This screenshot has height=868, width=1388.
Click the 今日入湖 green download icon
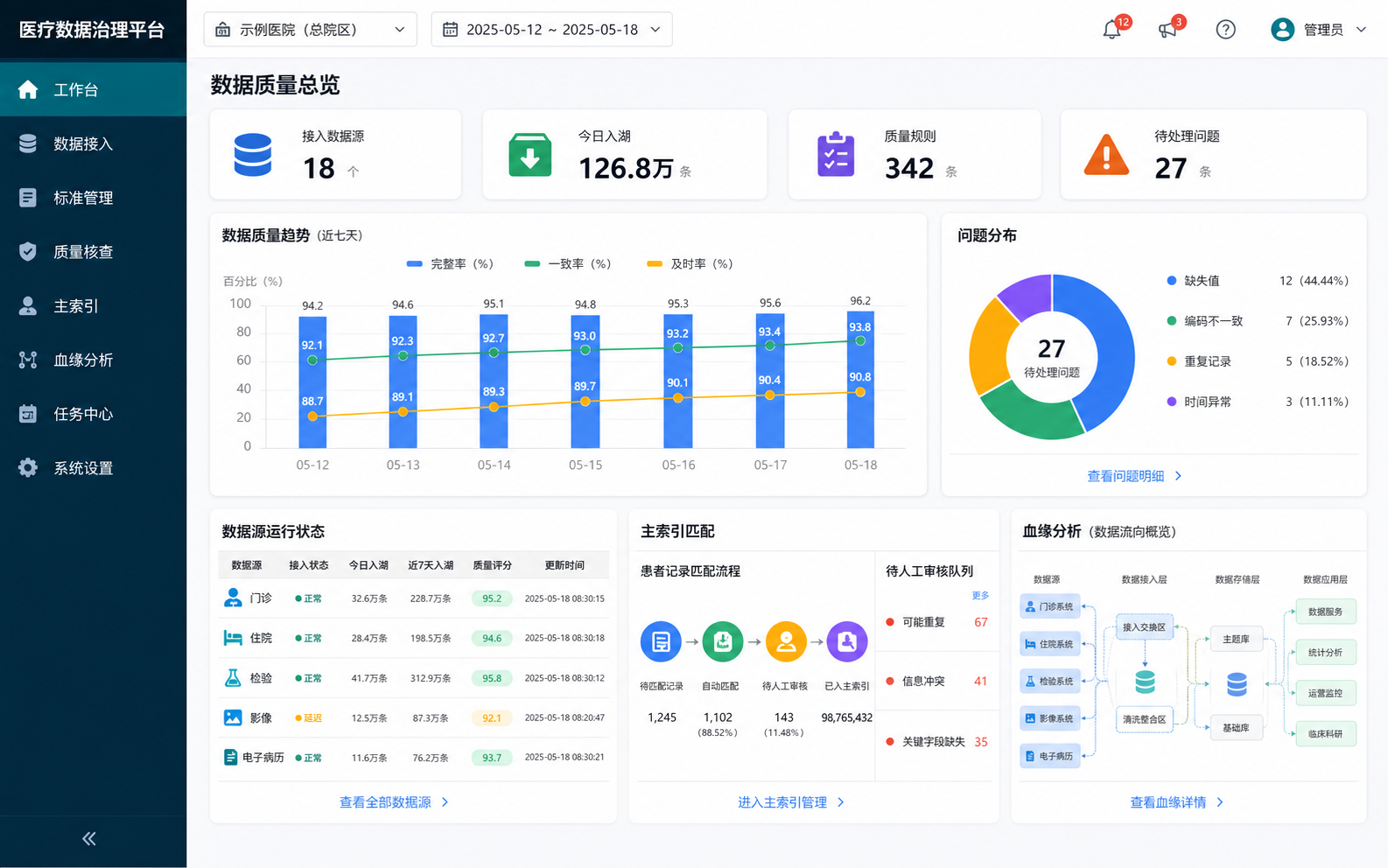[x=530, y=155]
